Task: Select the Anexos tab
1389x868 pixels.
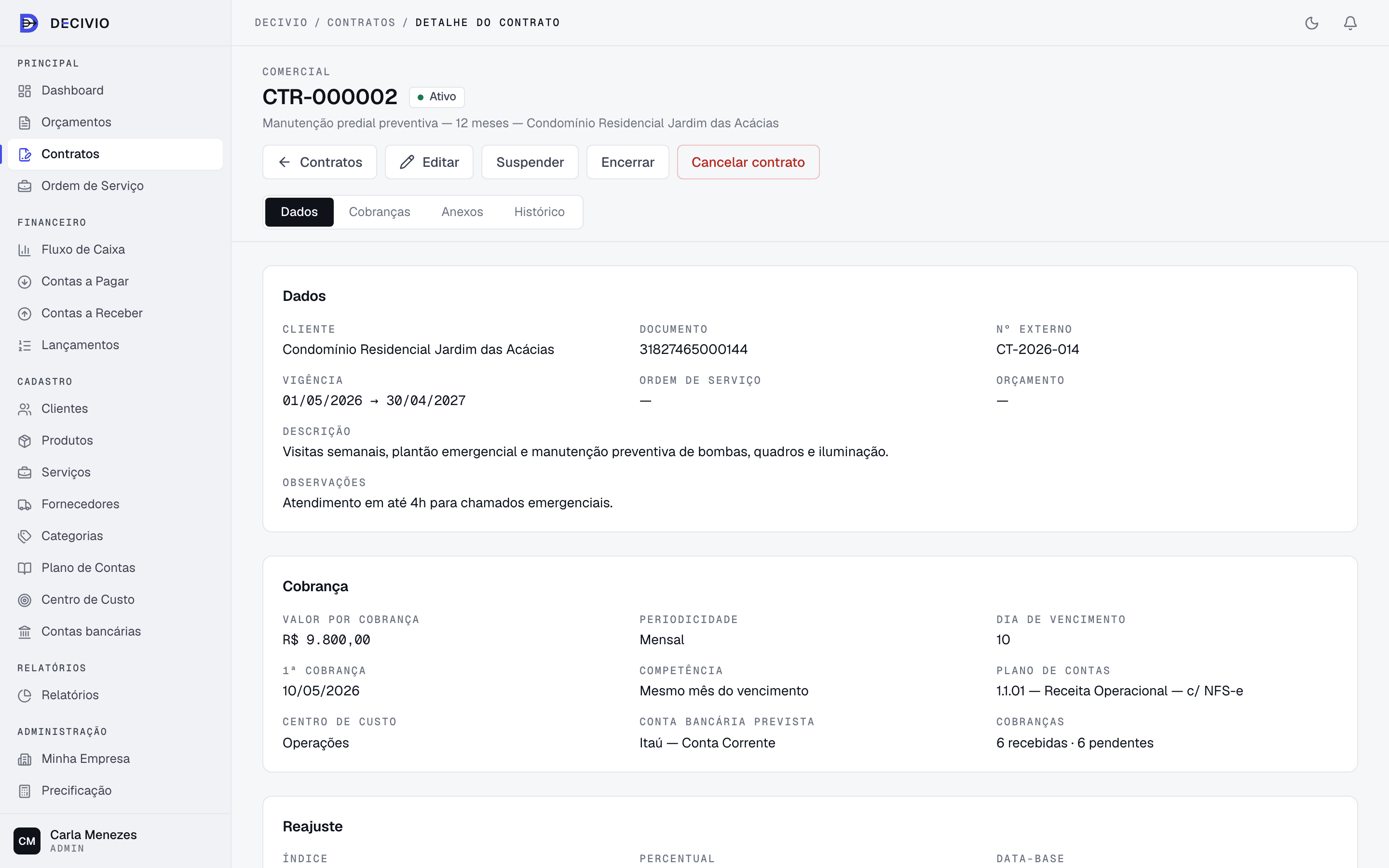Action: 462,212
